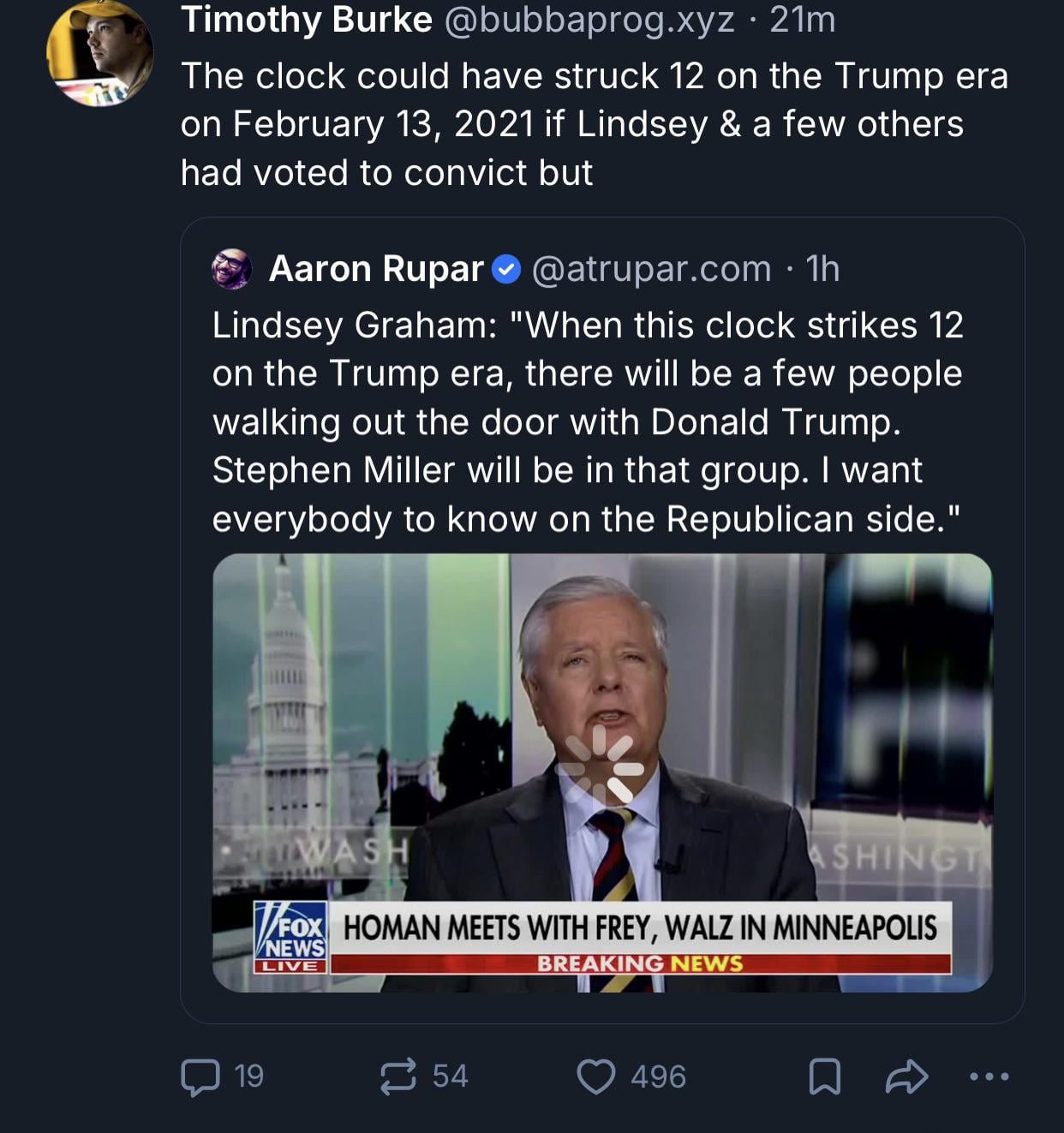Click the 496 likes count
Image resolution: width=1064 pixels, height=1133 pixels.
(658, 1076)
